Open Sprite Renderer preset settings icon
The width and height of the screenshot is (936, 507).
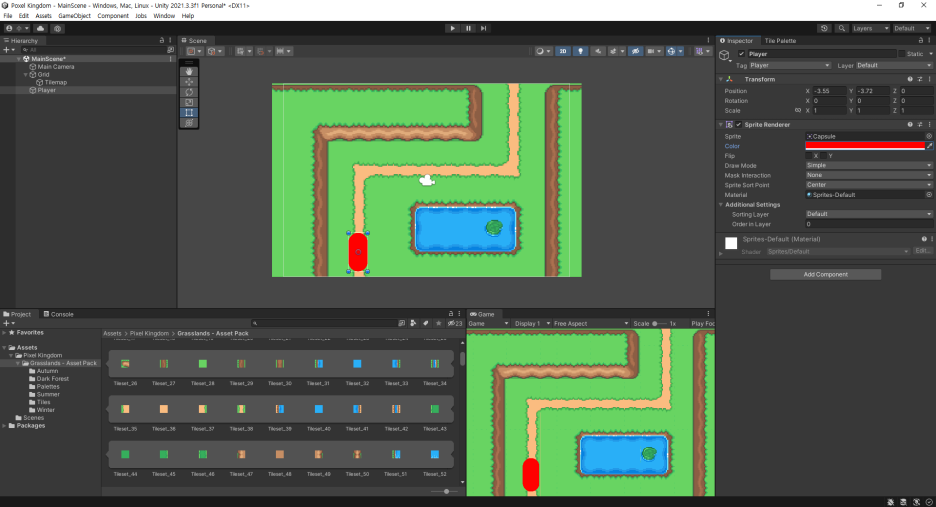pyautogui.click(x=920, y=125)
